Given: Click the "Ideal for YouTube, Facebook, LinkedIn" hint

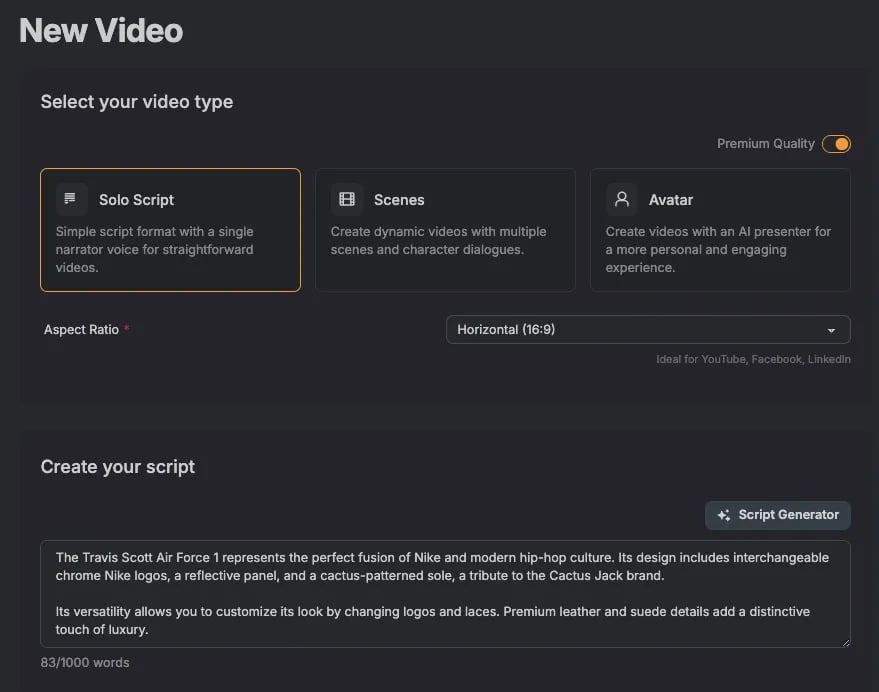Looking at the screenshot, I should tap(753, 359).
